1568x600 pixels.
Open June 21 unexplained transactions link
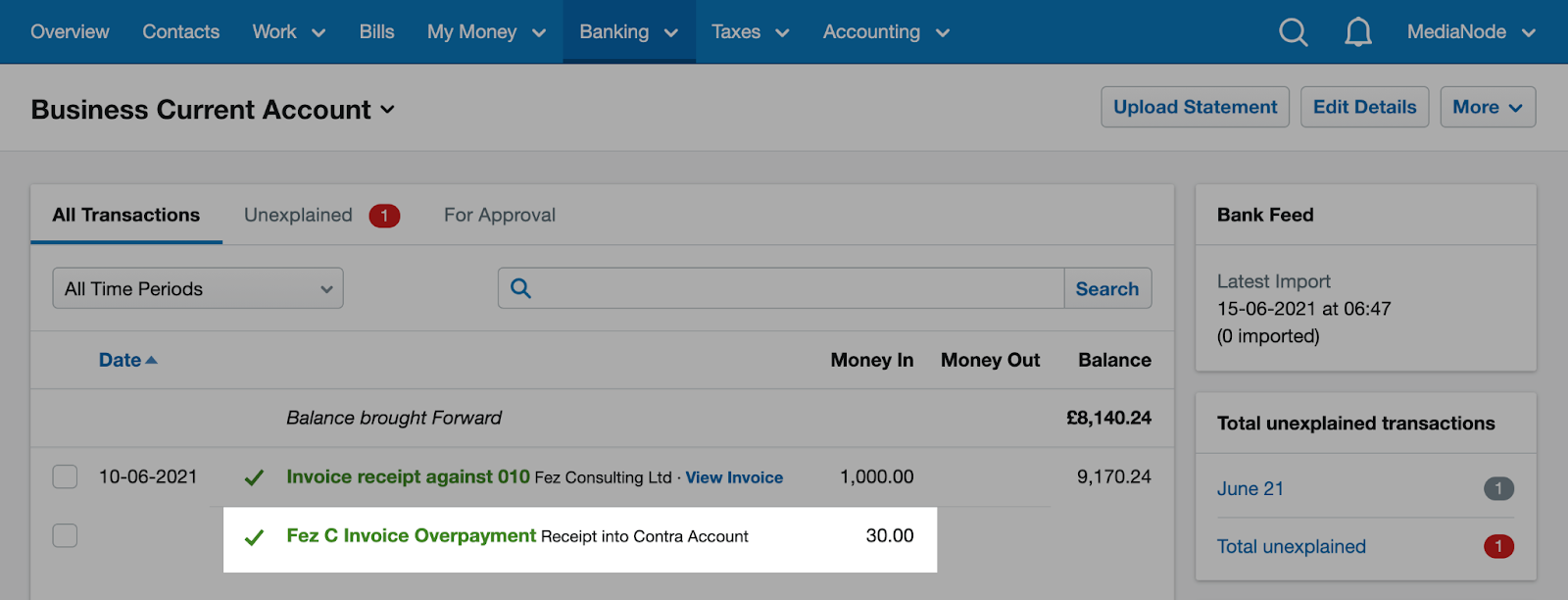[x=1250, y=488]
